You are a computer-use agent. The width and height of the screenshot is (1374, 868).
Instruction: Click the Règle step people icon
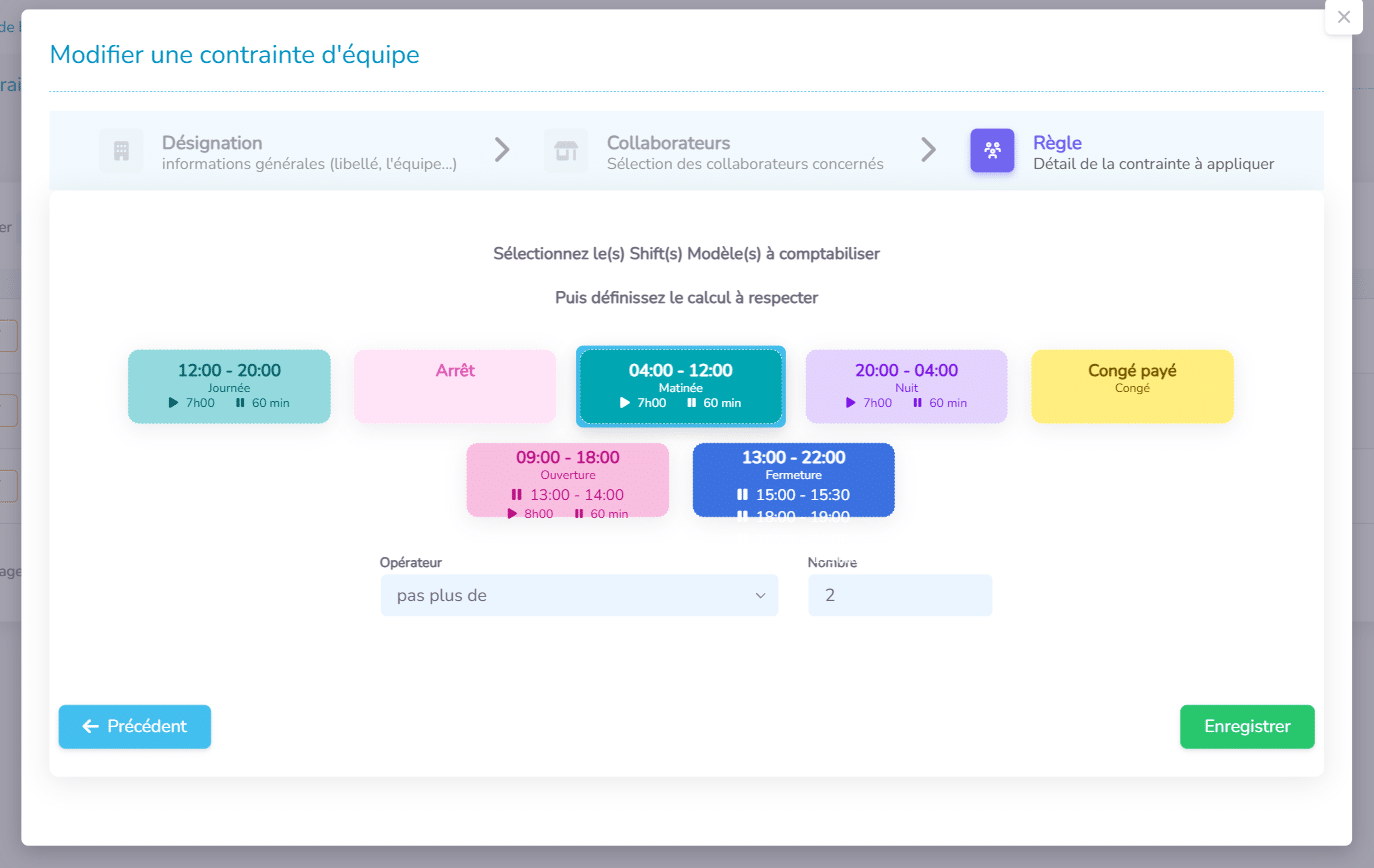pyautogui.click(x=992, y=151)
